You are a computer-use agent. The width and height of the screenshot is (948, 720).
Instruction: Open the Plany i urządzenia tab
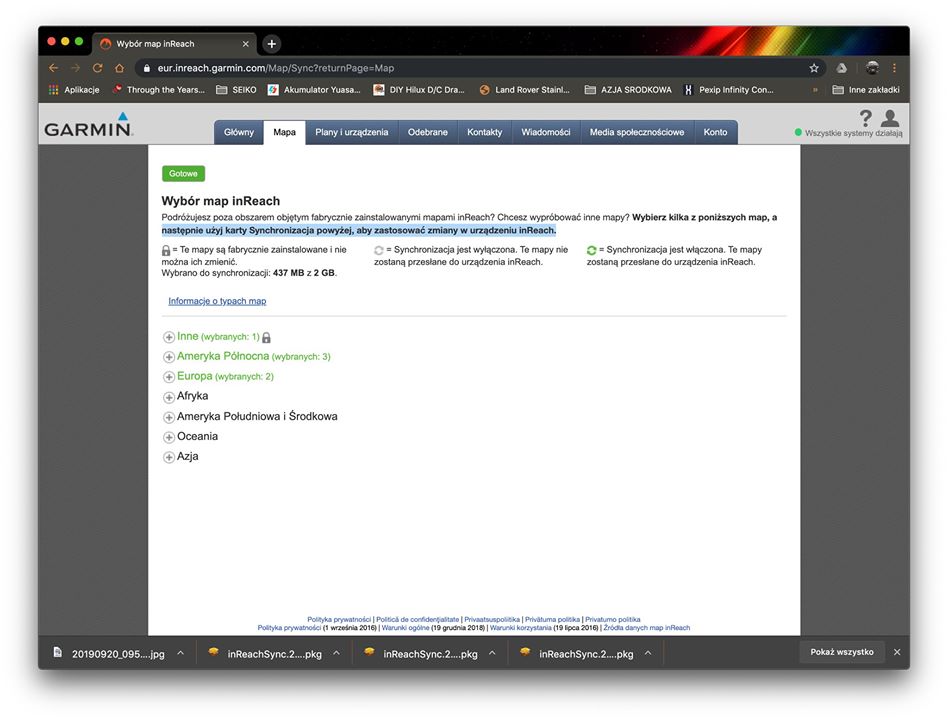tap(352, 132)
